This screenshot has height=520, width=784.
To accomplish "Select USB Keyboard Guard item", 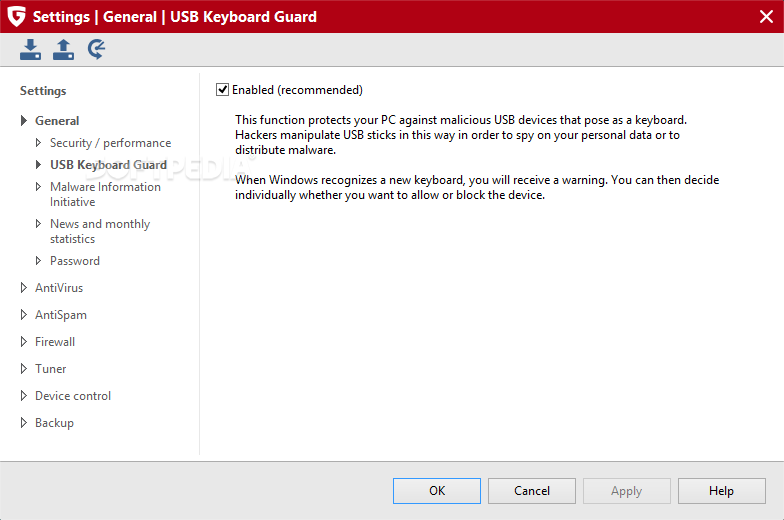I will [108, 165].
